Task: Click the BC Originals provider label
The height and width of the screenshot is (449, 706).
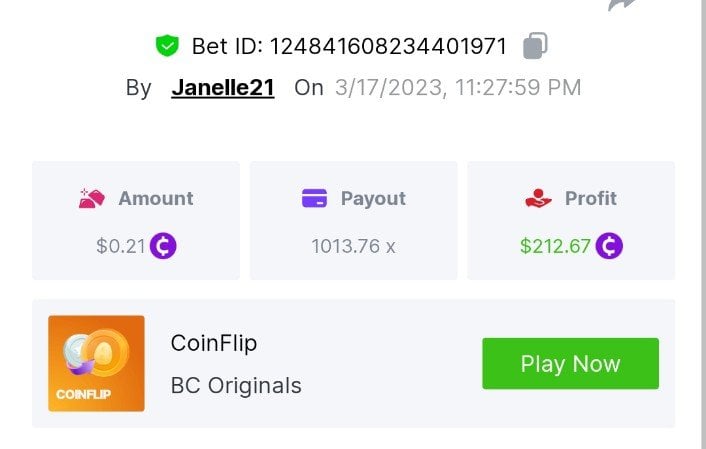Action: click(x=236, y=385)
